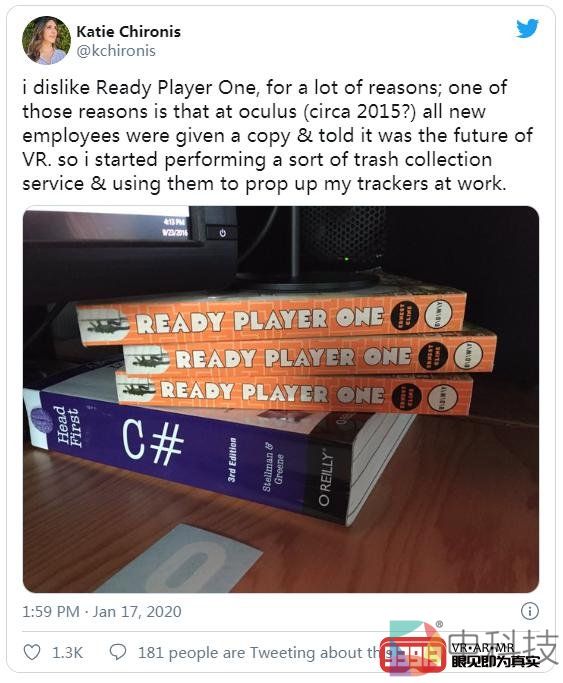Click the monitor clock showing 4:13 PM

click(175, 227)
